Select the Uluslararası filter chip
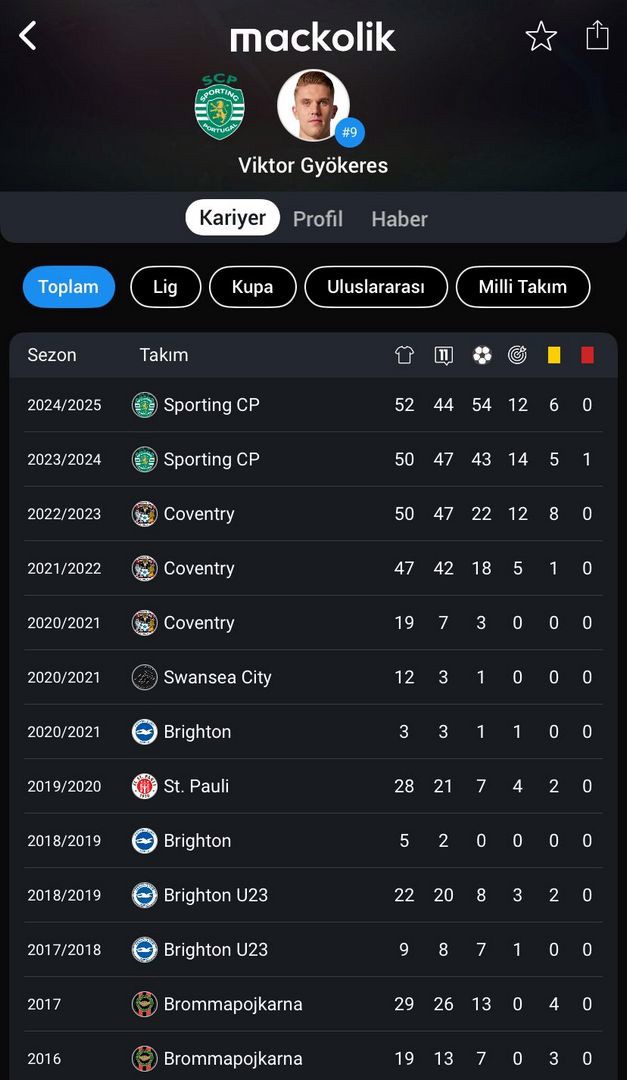 tap(376, 287)
